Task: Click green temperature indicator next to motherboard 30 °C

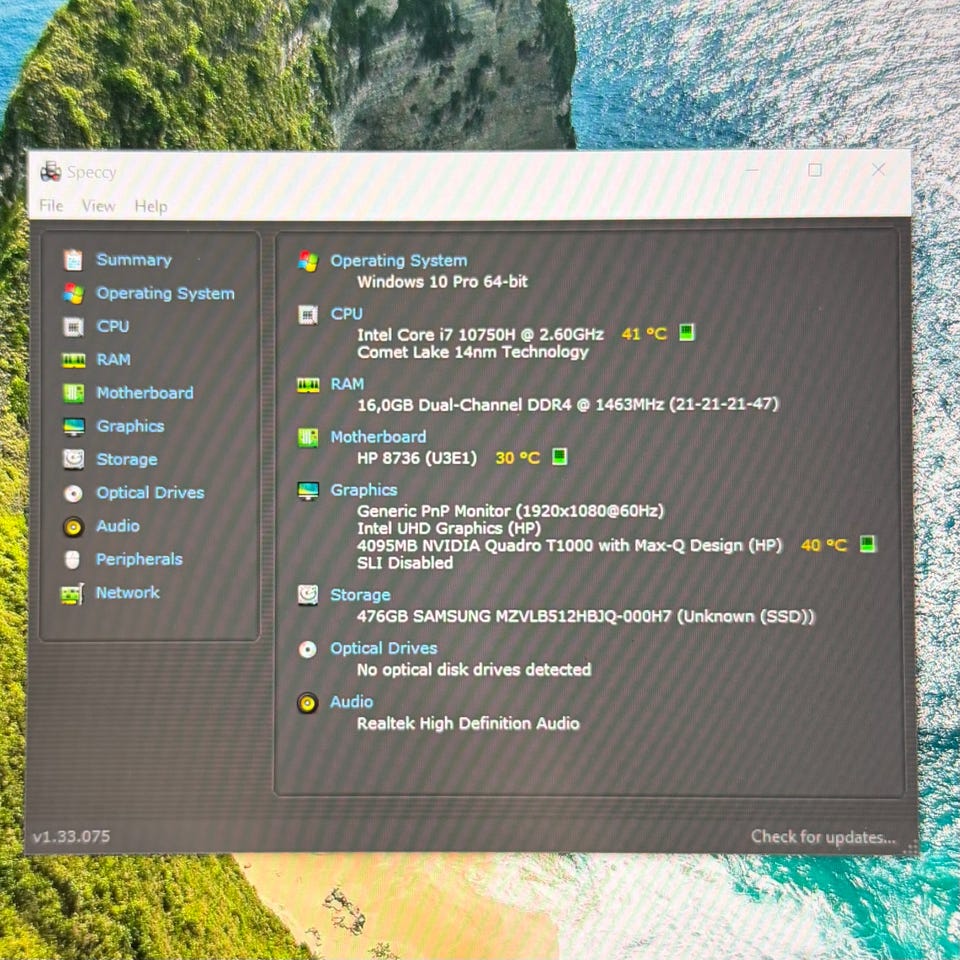Action: pos(560,457)
